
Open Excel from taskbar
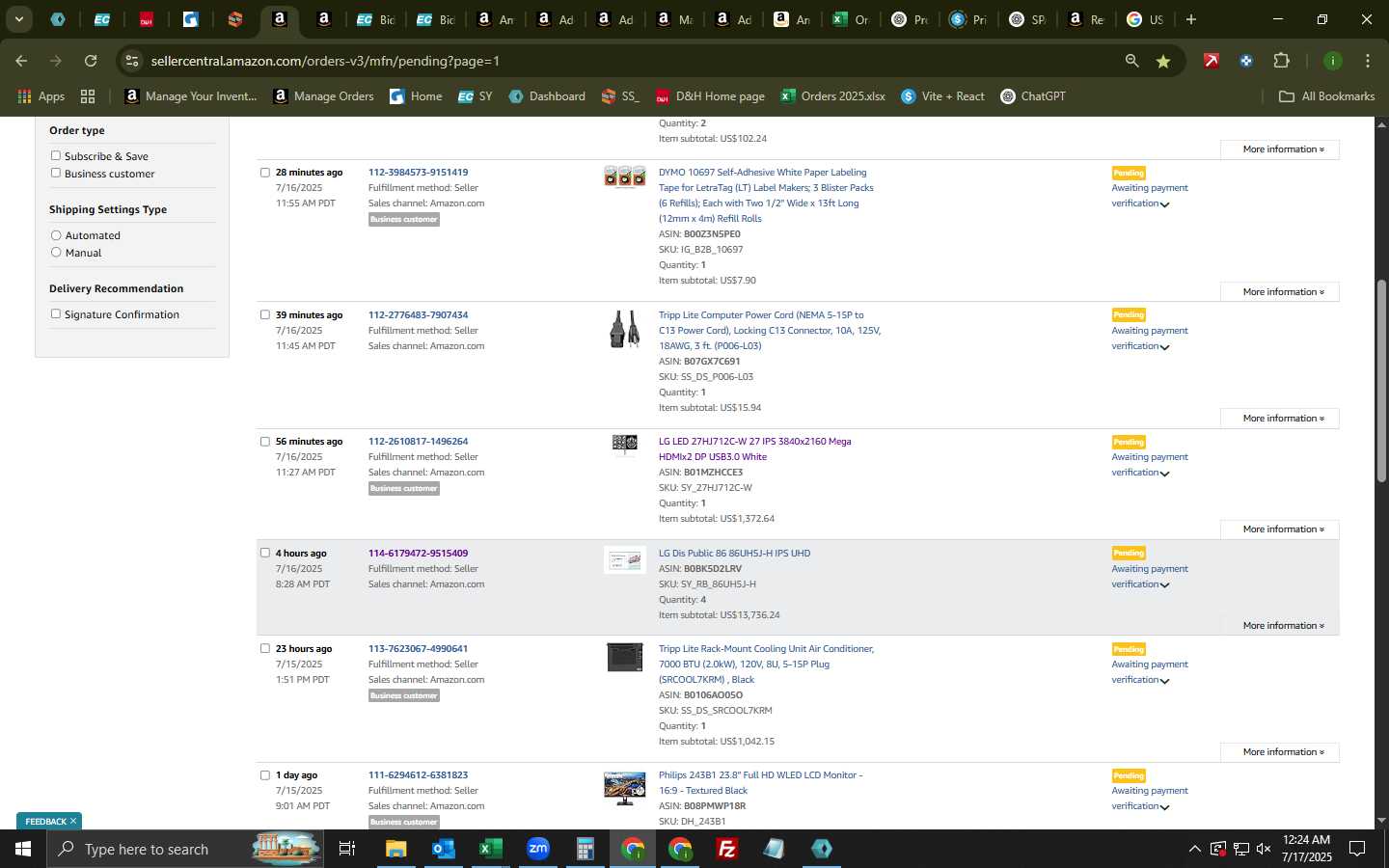pos(490,849)
